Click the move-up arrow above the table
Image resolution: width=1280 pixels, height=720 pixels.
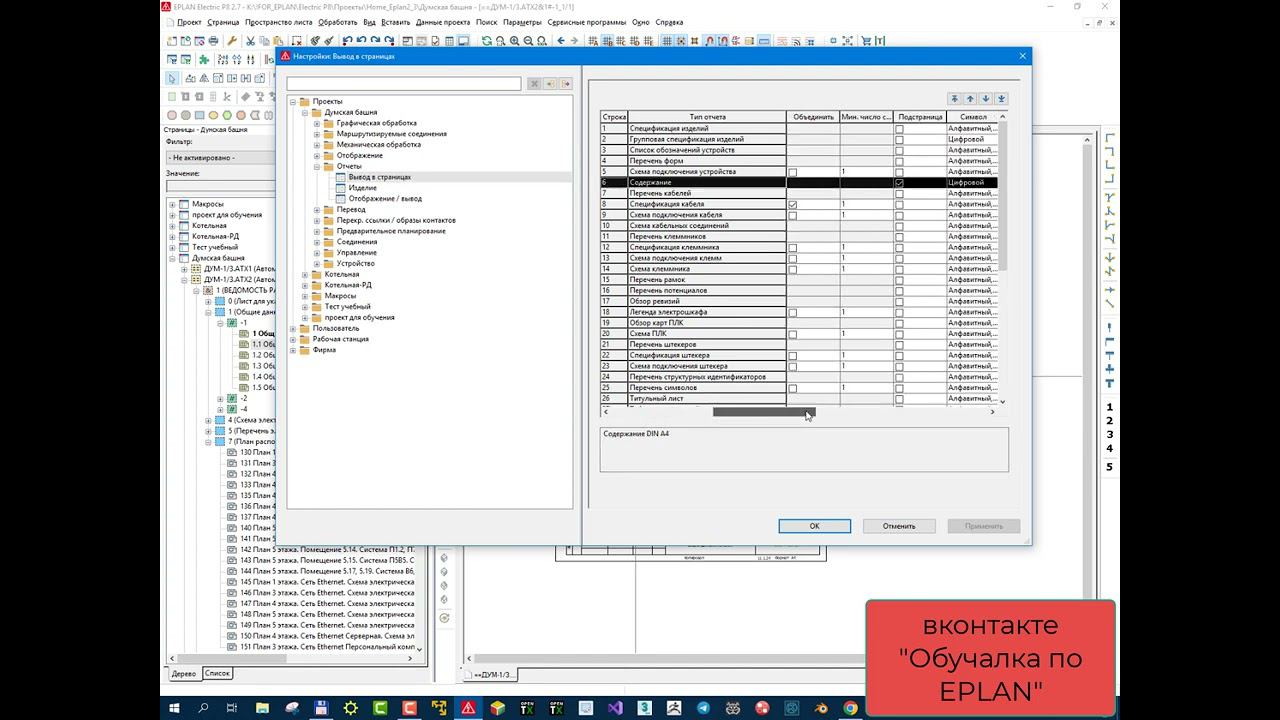pos(970,99)
